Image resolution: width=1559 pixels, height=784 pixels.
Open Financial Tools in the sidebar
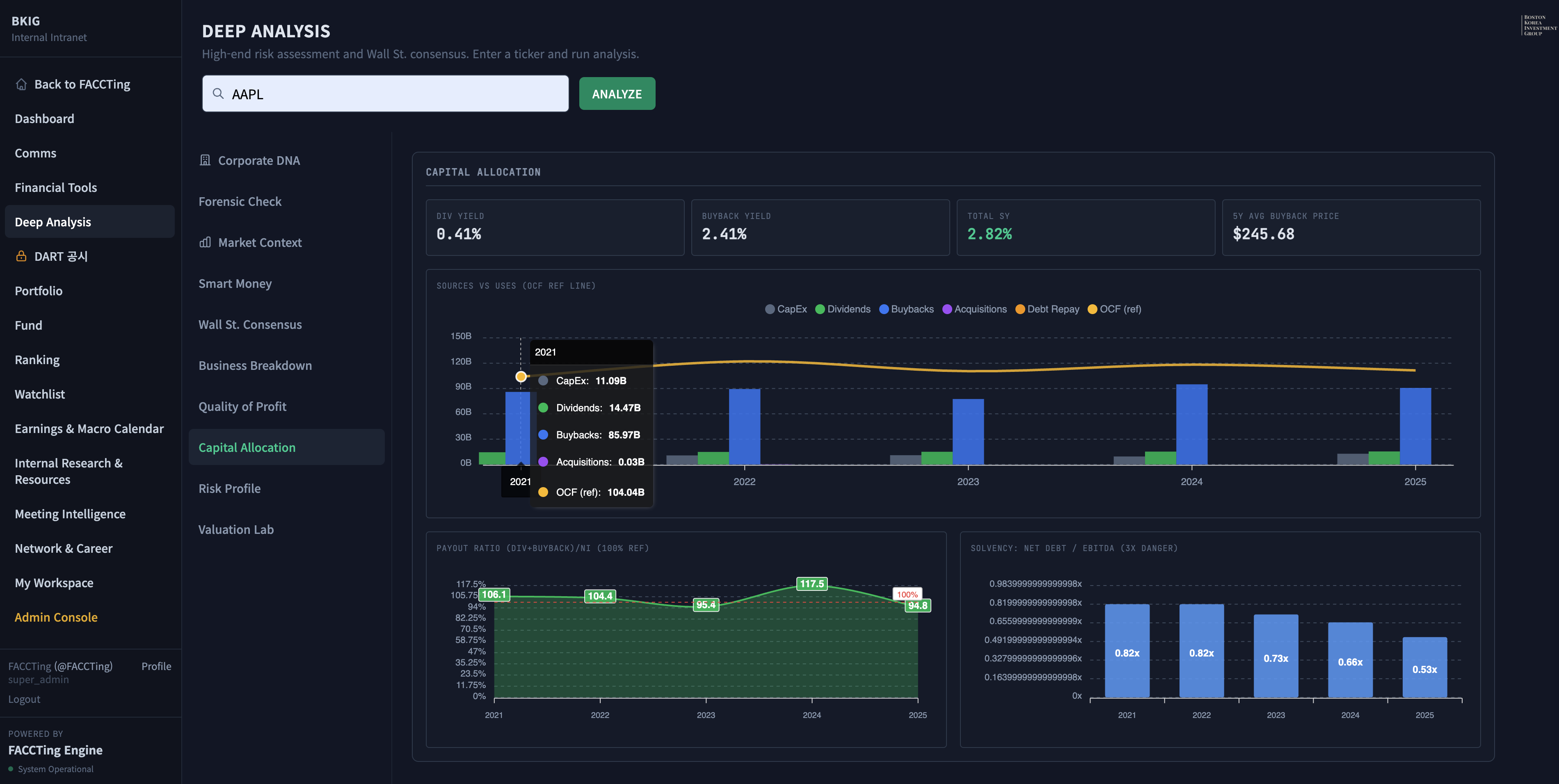pos(56,187)
